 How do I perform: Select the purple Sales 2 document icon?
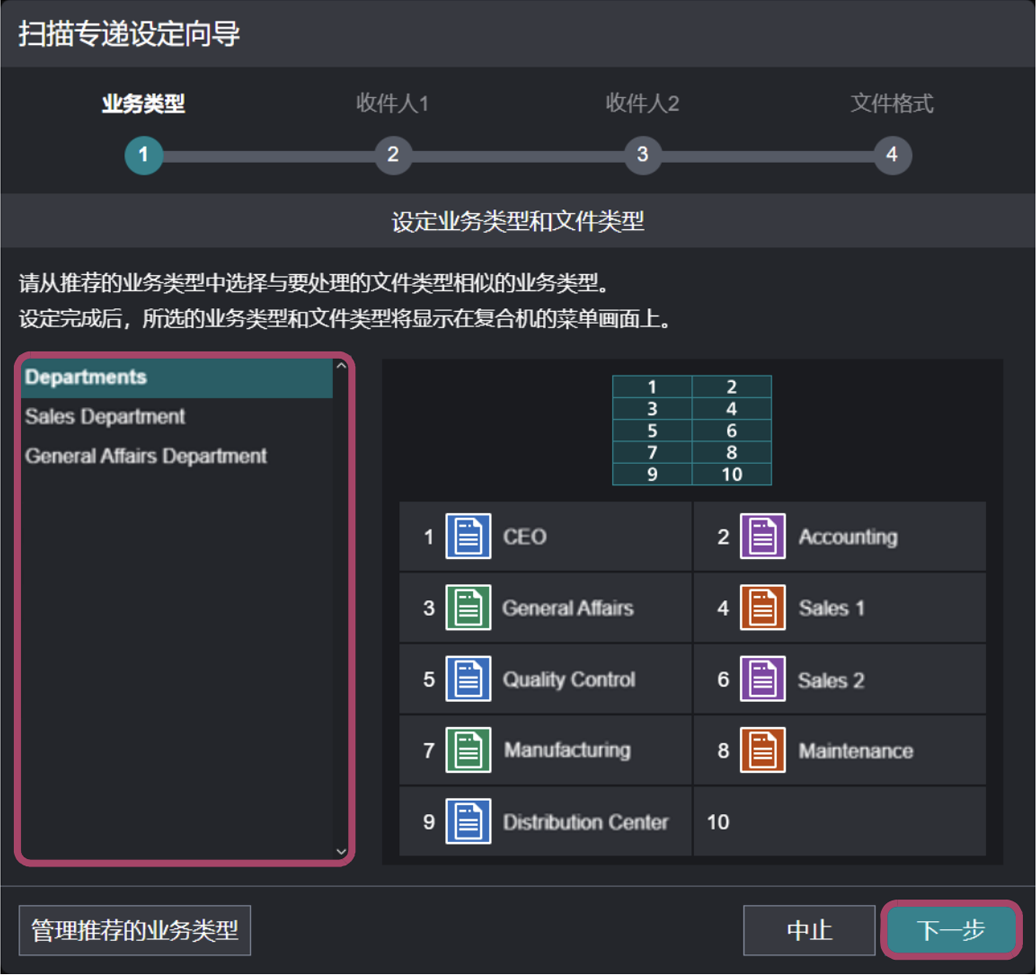(762, 680)
